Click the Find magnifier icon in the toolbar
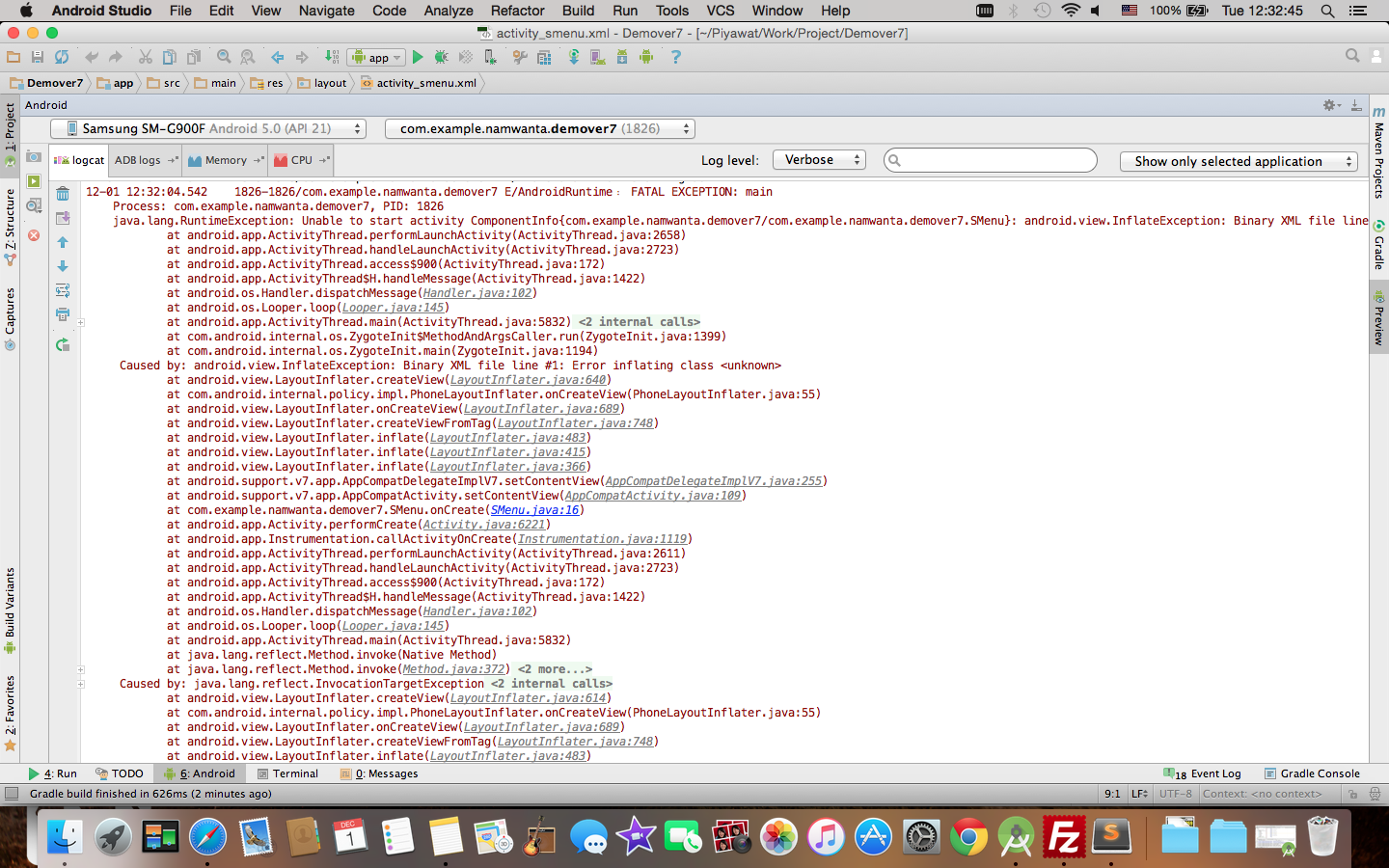Screen dimensions: 1389x868 point(224,57)
